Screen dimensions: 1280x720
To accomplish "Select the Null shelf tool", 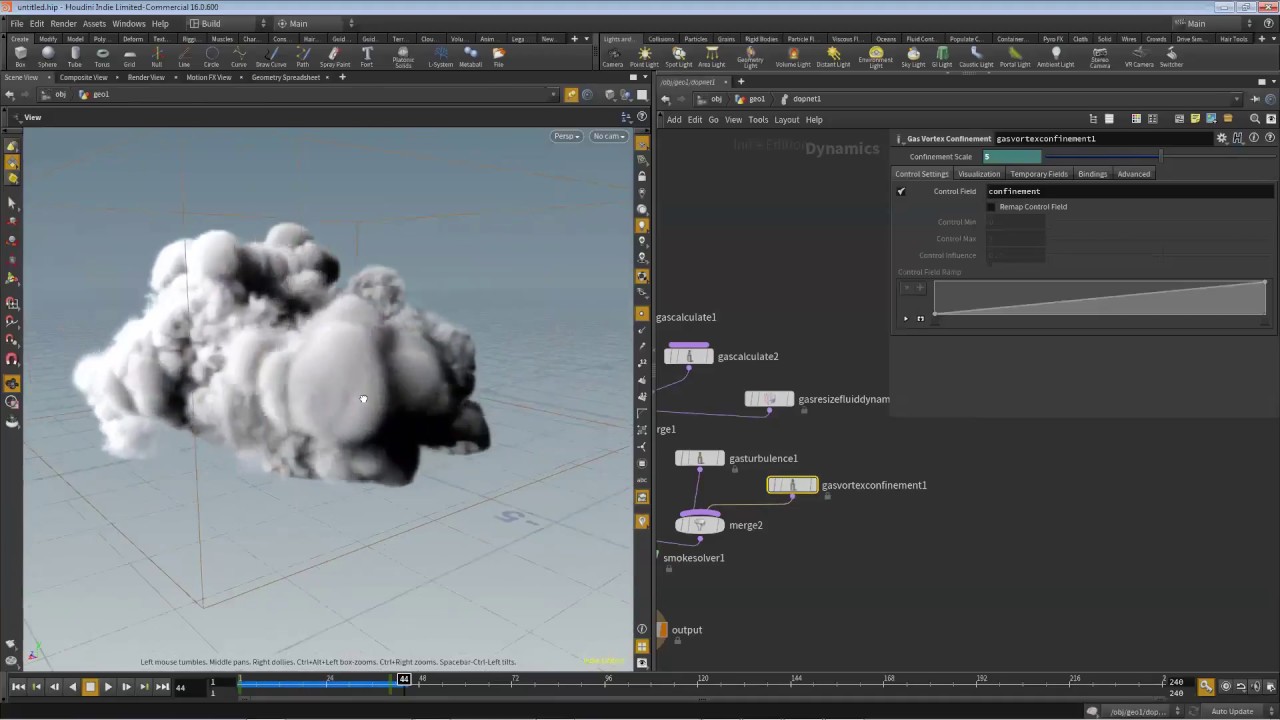I will coord(156,56).
